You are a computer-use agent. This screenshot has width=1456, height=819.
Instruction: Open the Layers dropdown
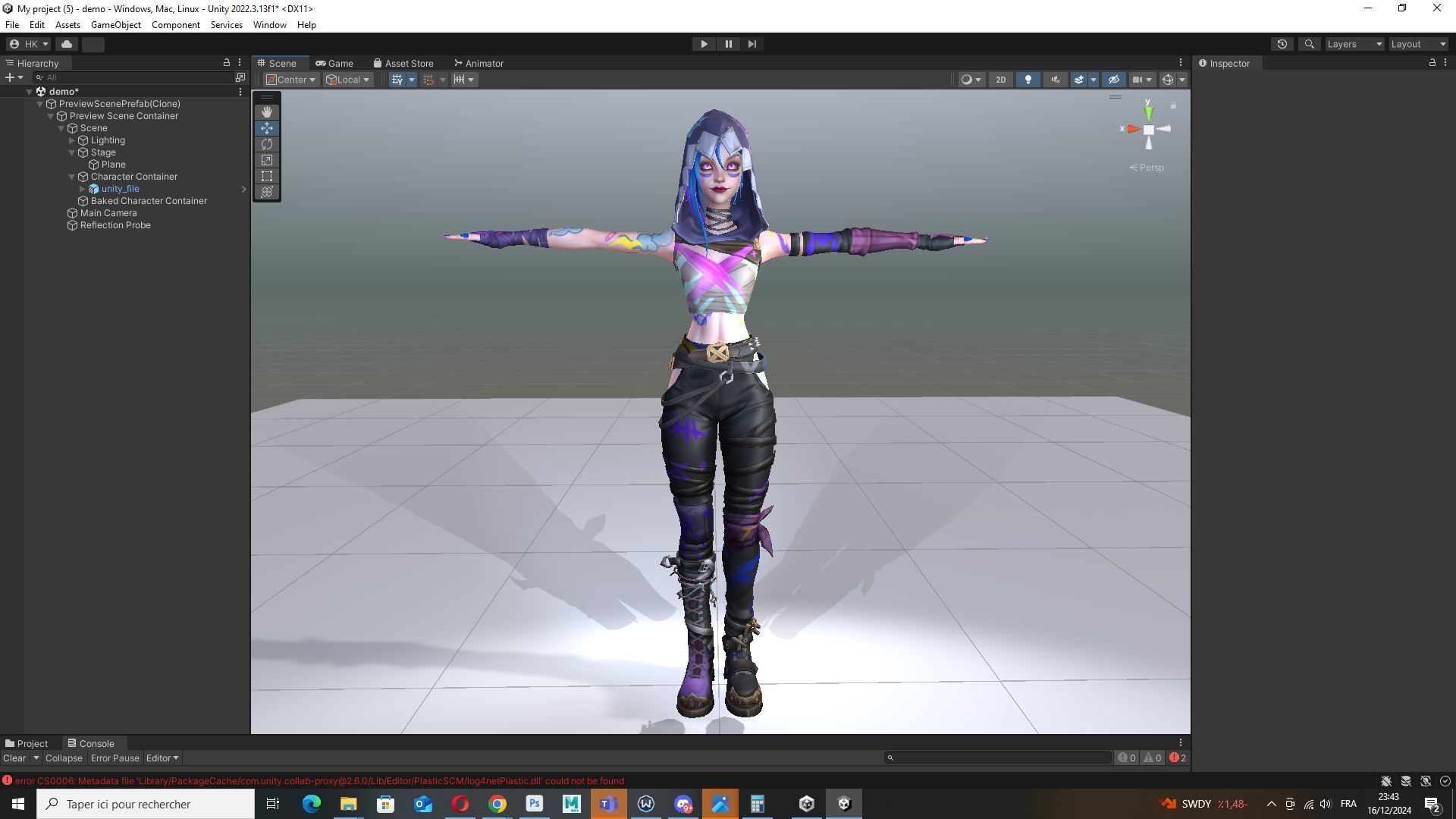1354,44
